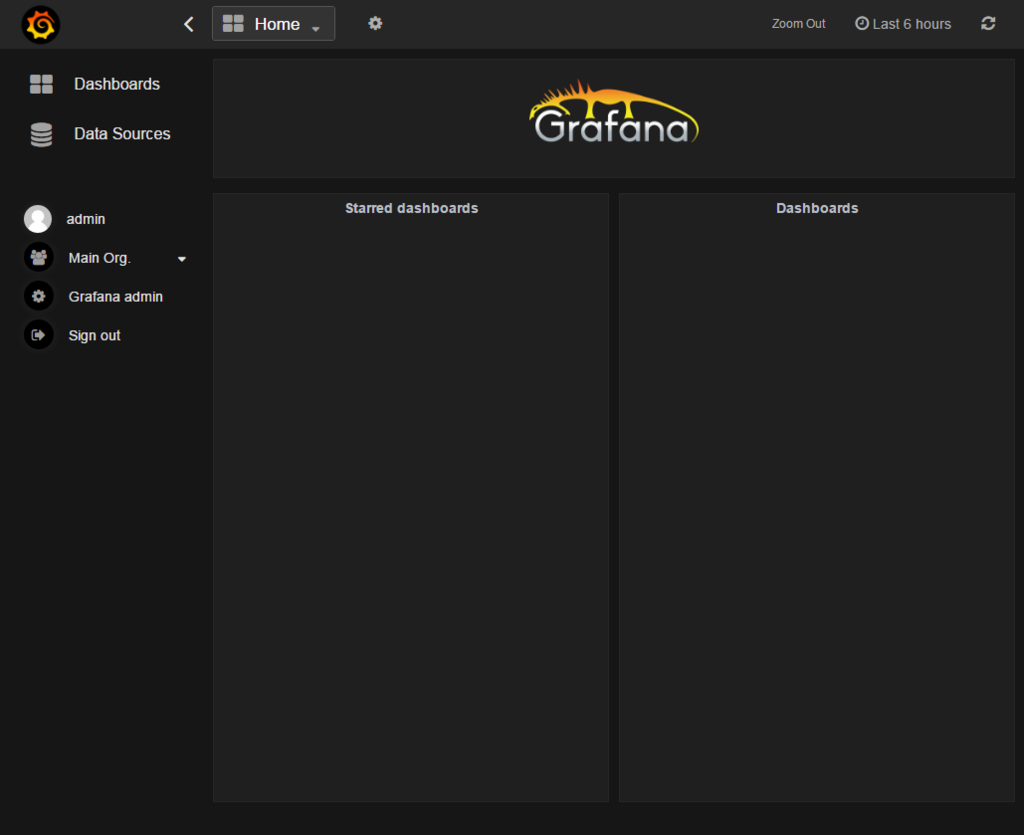Expand the Main Org. dropdown caret

click(182, 259)
